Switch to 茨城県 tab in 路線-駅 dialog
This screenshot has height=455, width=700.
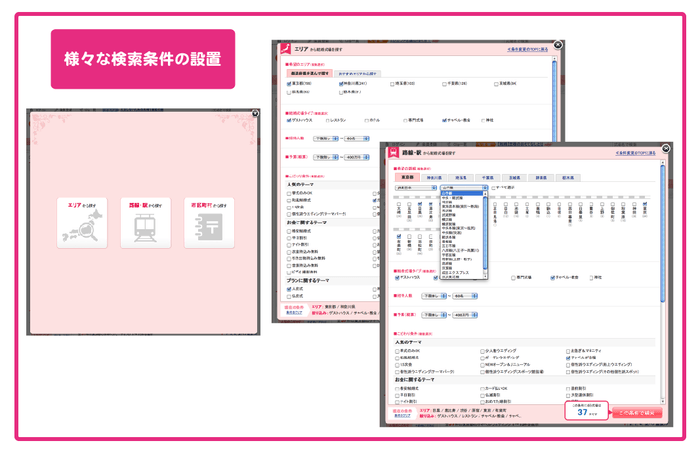pos(514,177)
